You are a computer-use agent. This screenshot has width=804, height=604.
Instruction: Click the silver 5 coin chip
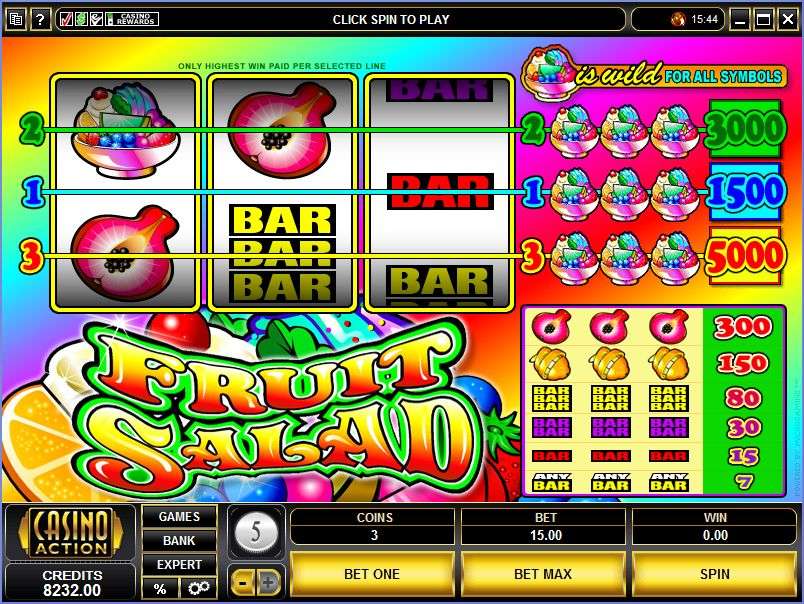point(255,532)
